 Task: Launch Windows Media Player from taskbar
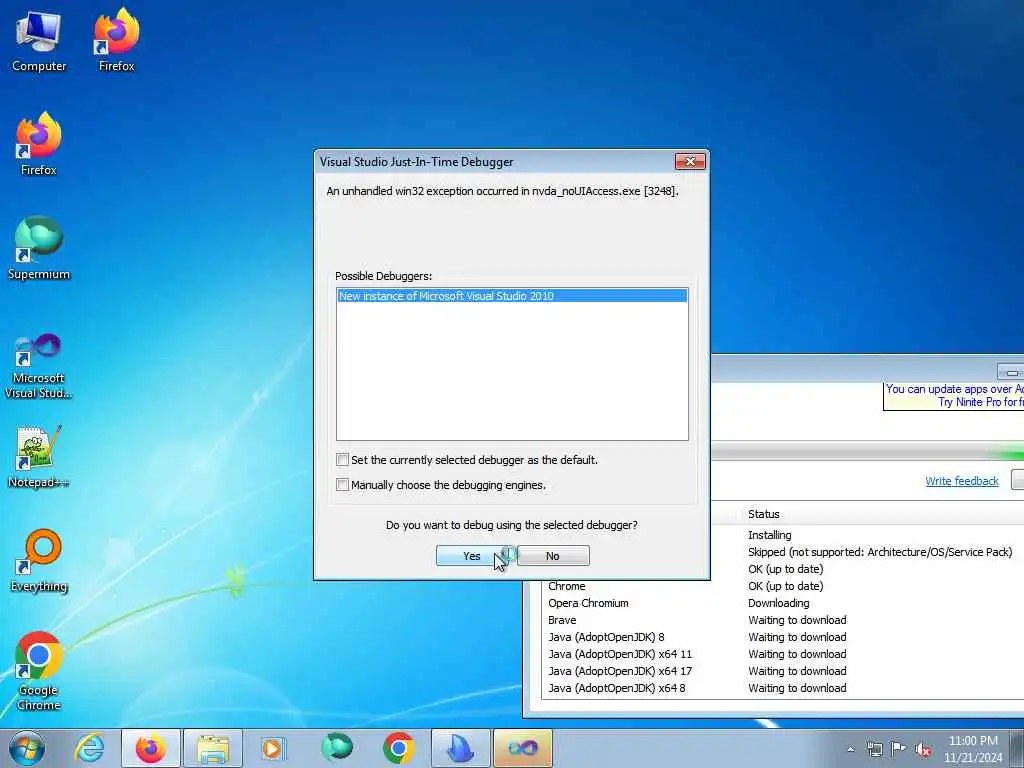click(x=273, y=748)
